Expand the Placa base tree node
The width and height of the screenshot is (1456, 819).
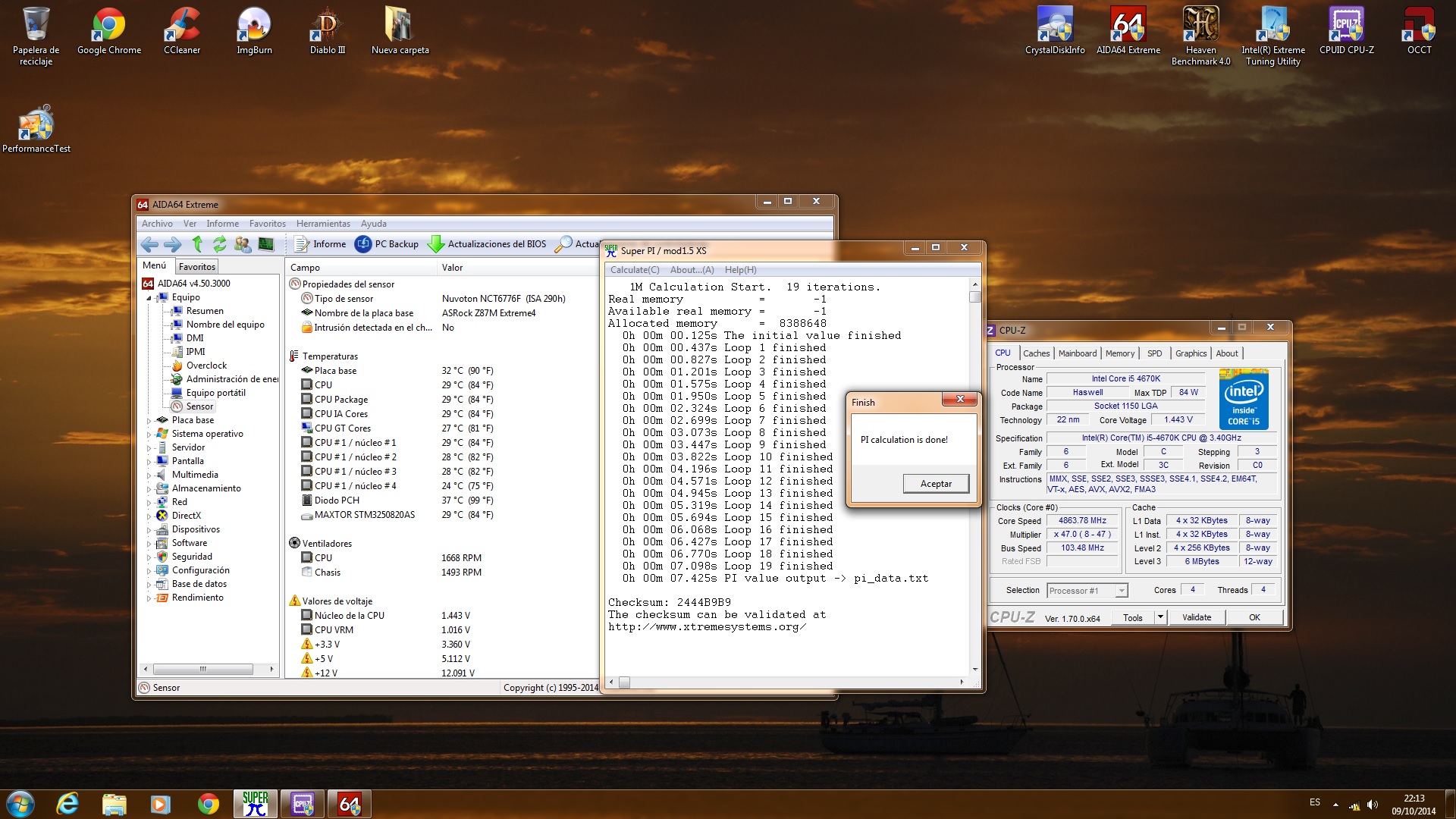[x=149, y=420]
